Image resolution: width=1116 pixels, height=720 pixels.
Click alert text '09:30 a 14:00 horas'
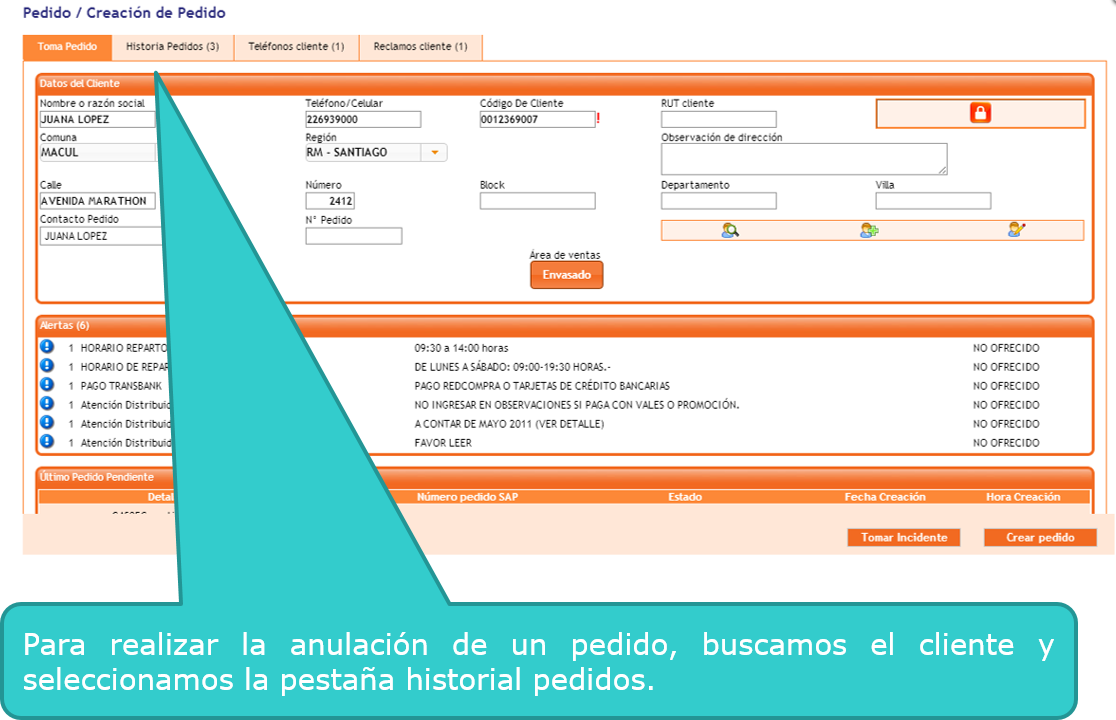point(461,348)
